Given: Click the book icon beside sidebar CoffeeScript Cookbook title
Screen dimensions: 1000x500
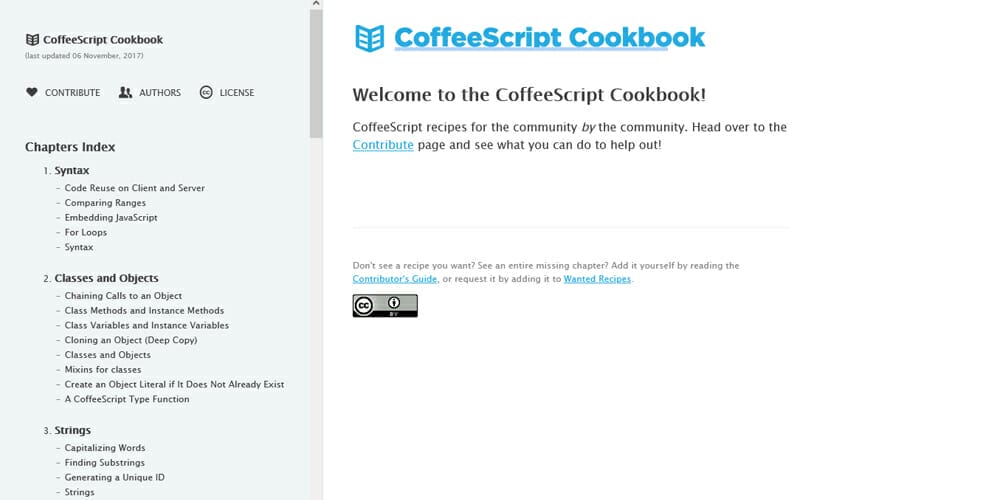Looking at the screenshot, I should 32,40.
